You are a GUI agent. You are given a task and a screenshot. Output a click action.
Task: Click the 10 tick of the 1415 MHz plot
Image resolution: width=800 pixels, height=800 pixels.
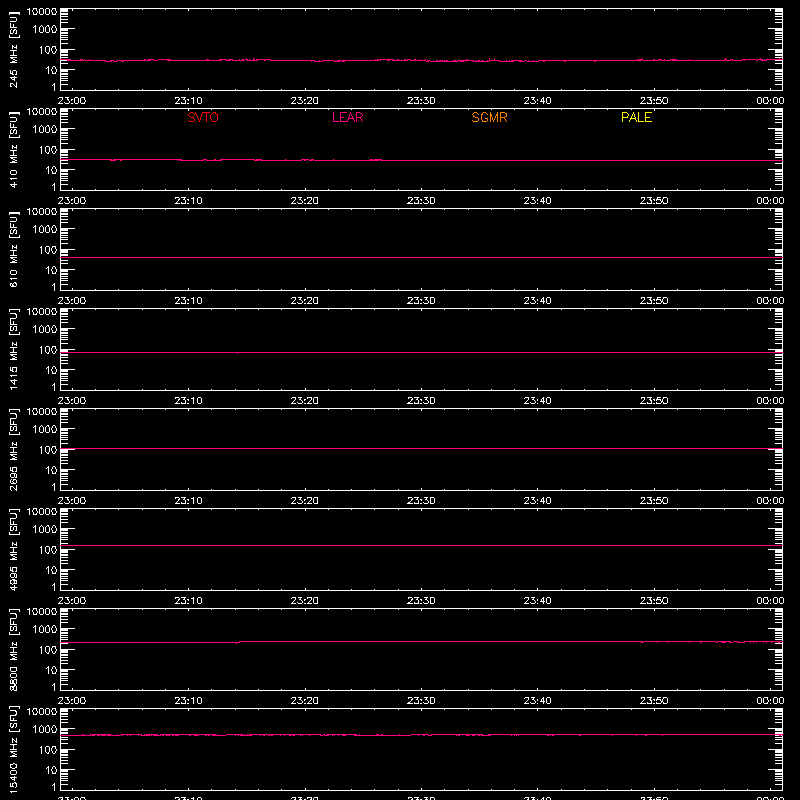click(x=52, y=370)
